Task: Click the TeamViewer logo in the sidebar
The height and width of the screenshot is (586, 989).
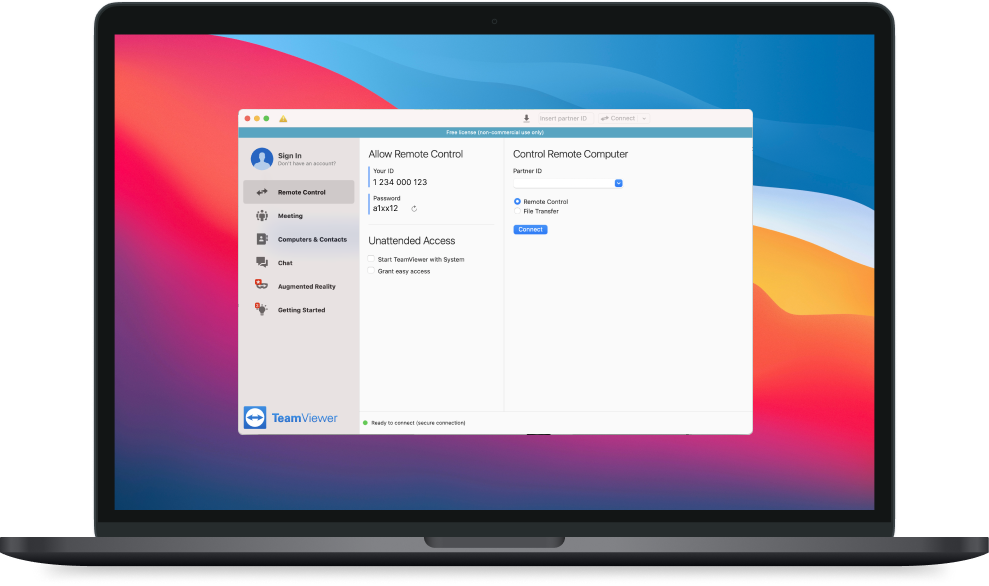Action: tap(291, 418)
